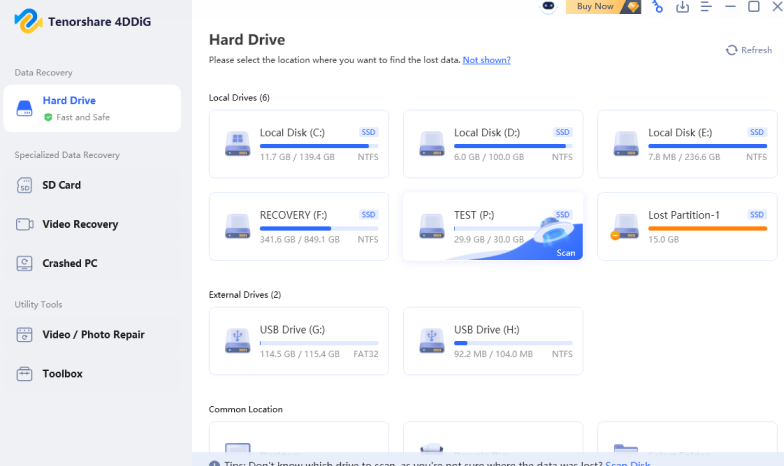Click Scan on the TEST (P:) card

point(566,253)
